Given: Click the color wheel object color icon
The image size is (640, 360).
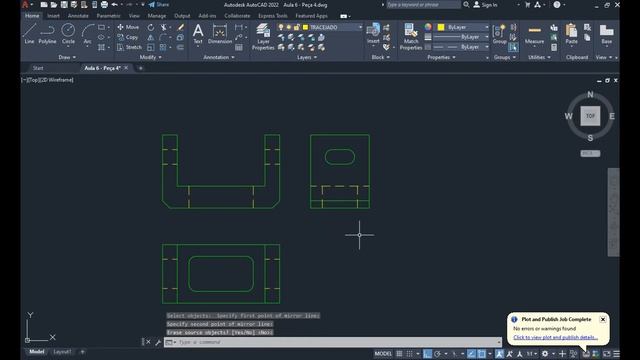Looking at the screenshot, I should [428, 27].
